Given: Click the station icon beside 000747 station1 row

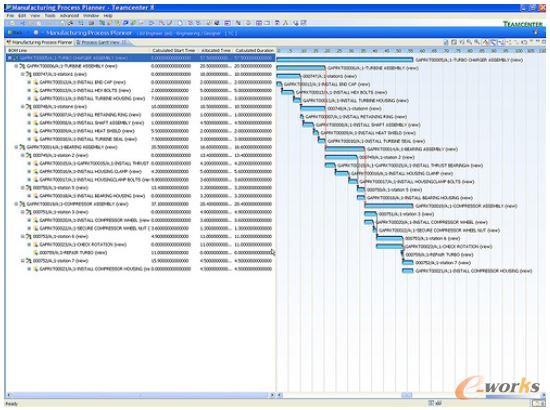Looking at the screenshot, I should (x=29, y=74).
